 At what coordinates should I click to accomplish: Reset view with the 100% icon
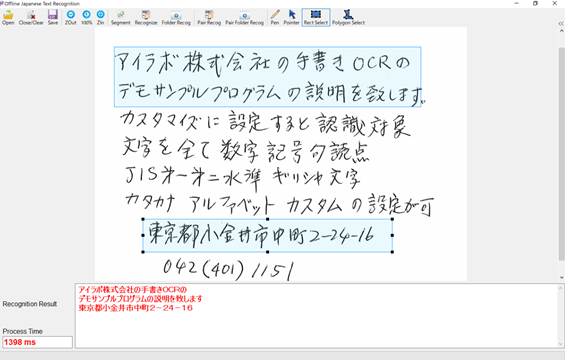(x=86, y=17)
